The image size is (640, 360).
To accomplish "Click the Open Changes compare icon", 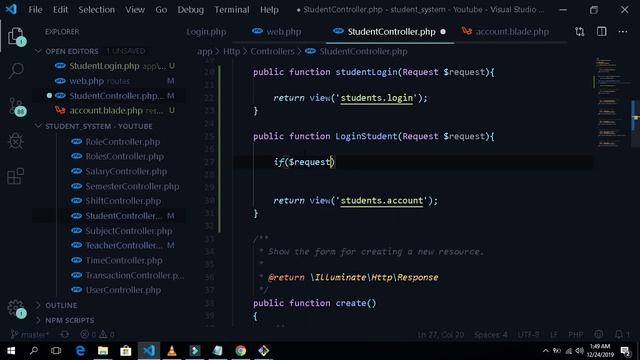I will [x=580, y=31].
